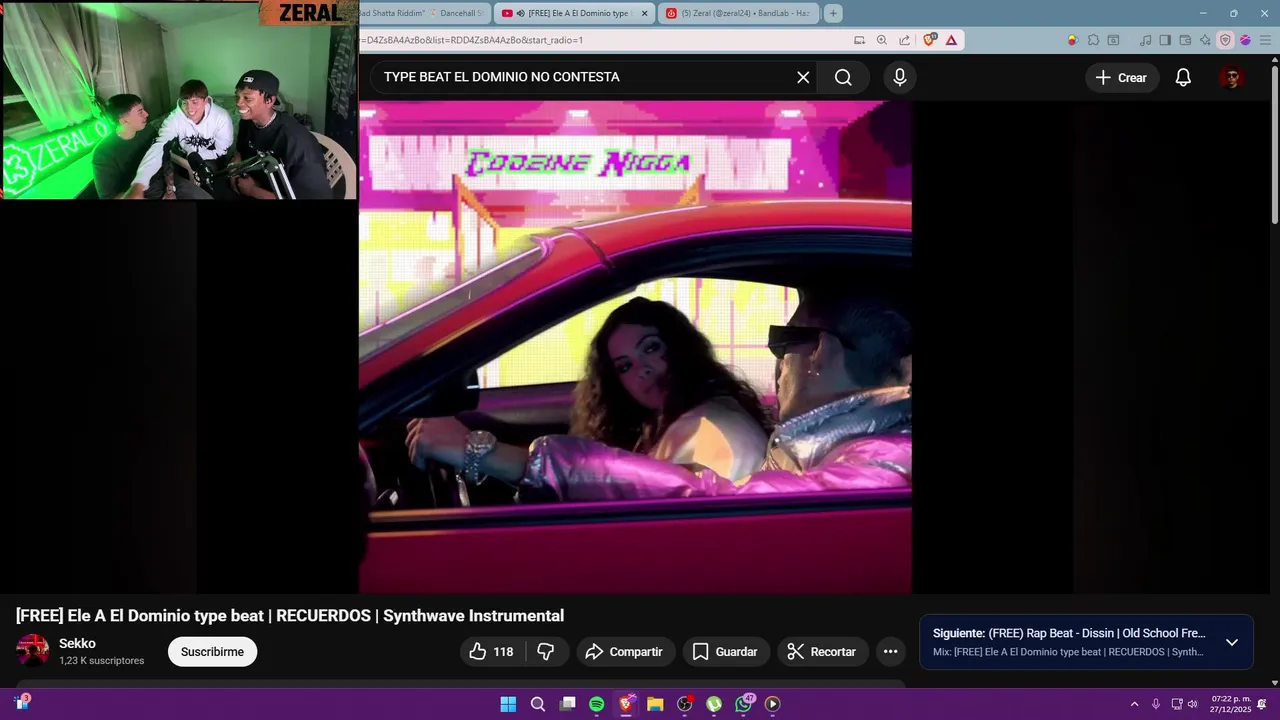Click the browser URL address bar
The image size is (1280, 720).
click(600, 40)
